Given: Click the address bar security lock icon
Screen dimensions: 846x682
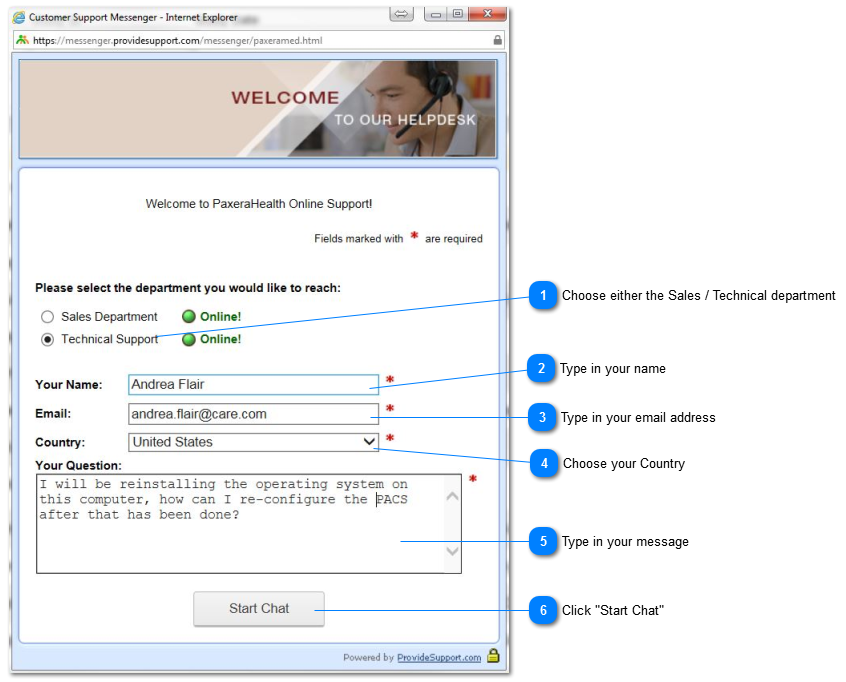Looking at the screenshot, I should (x=497, y=40).
